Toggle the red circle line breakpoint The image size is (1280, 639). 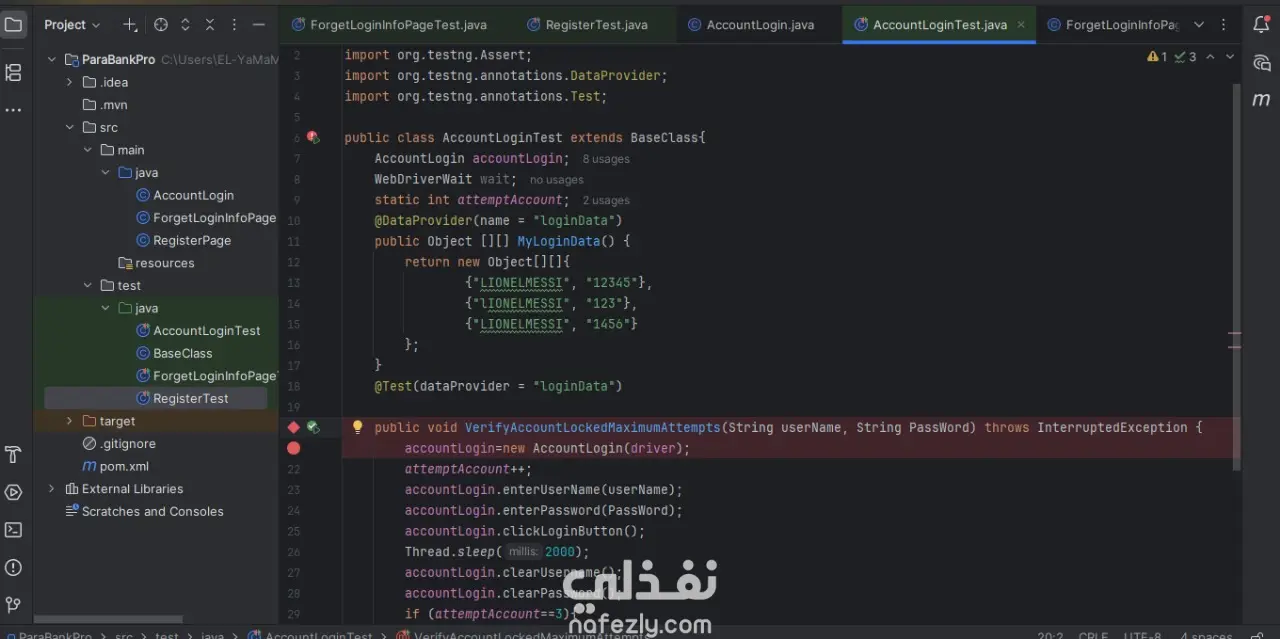(x=294, y=448)
